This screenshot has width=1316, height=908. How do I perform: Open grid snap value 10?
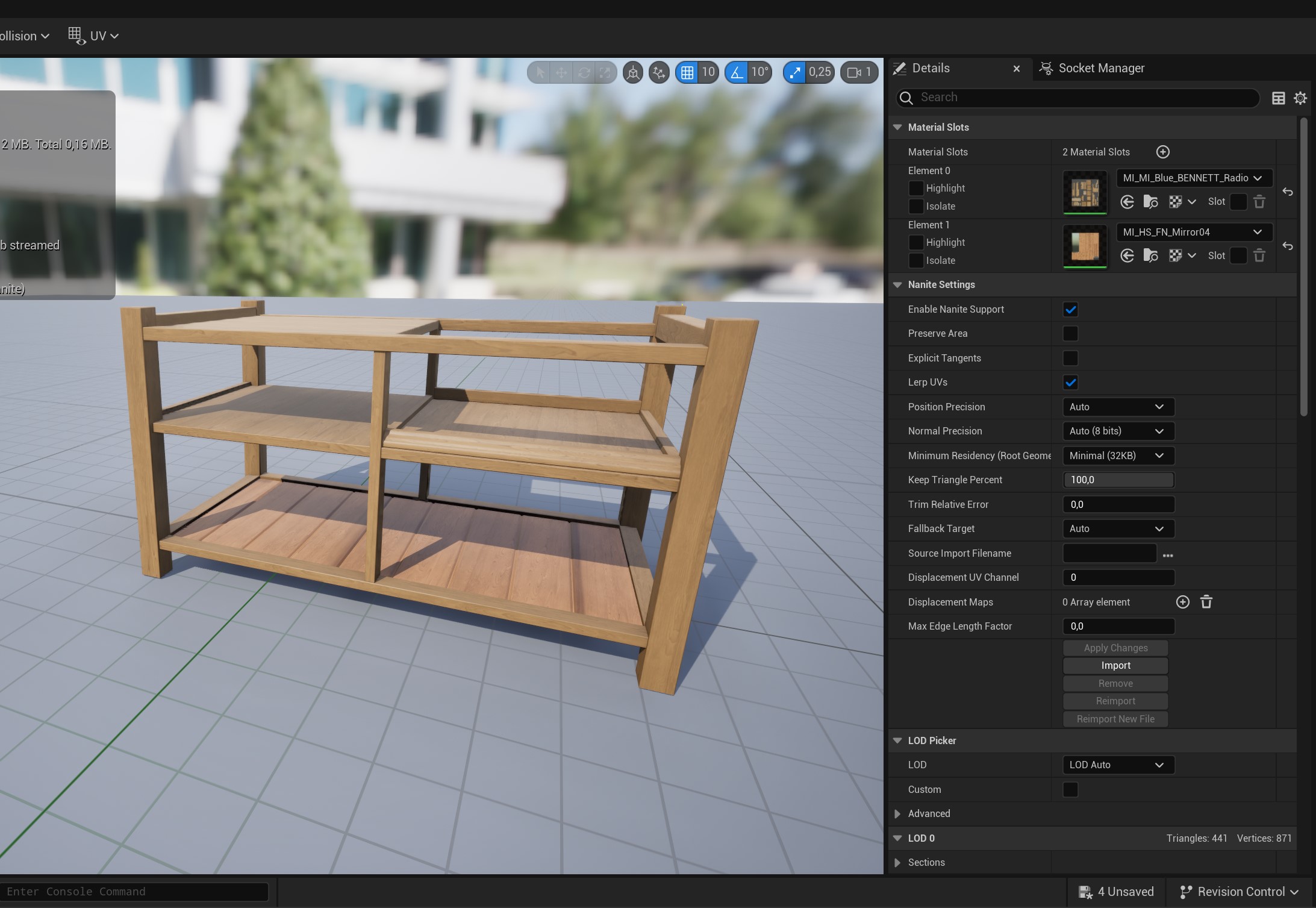click(708, 72)
